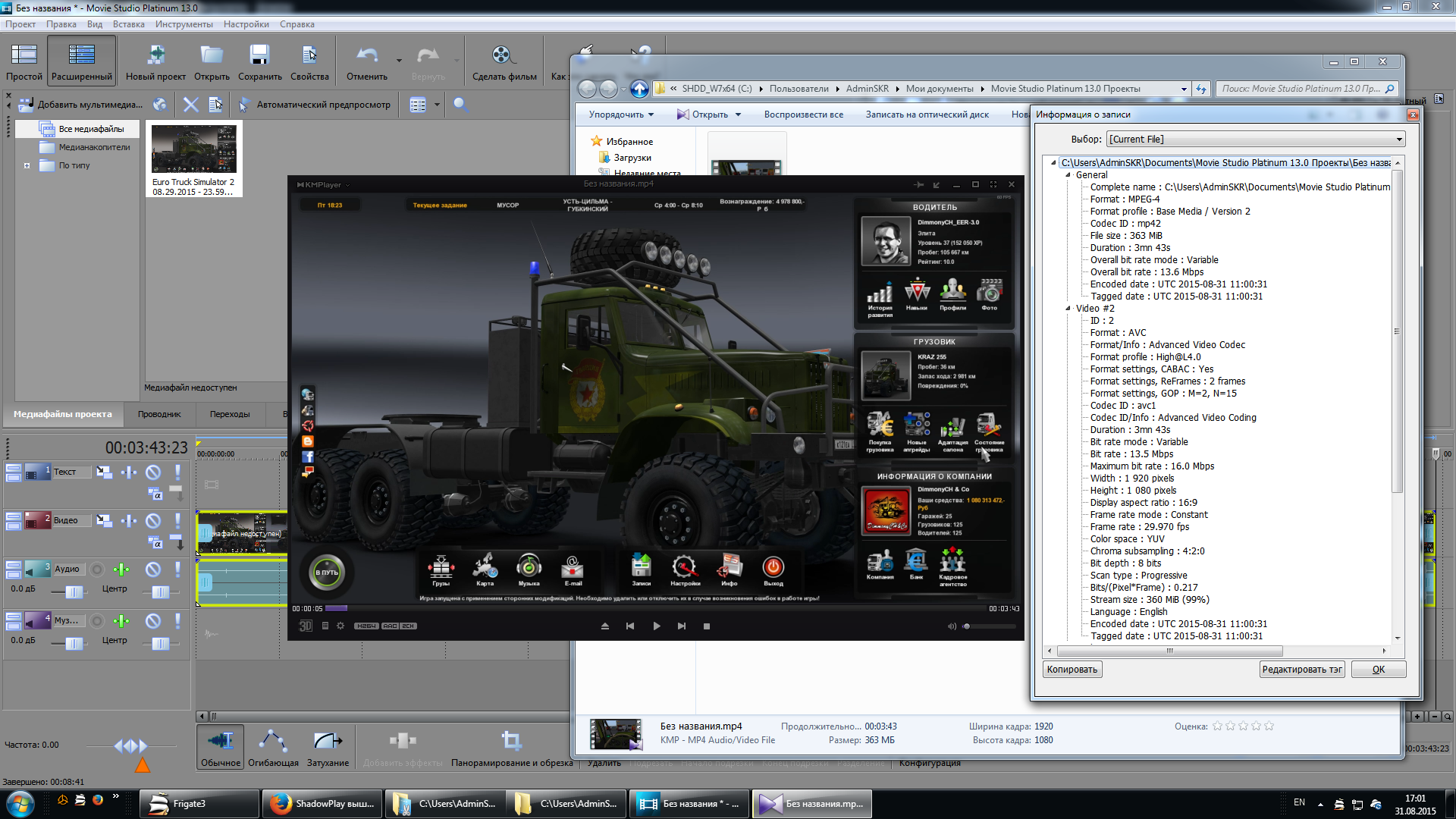The height and width of the screenshot is (819, 1456).
Task: Switch to the Переходы tab
Action: click(230, 414)
